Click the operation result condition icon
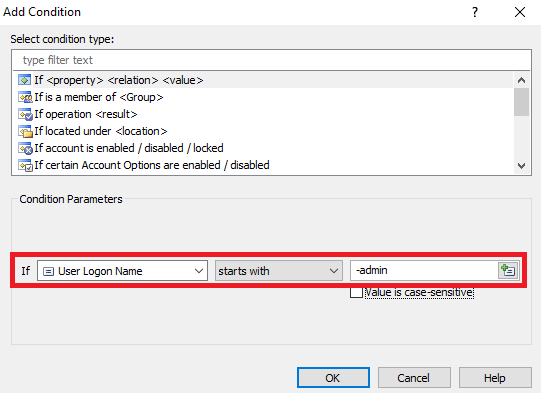This screenshot has height=393, width=541. pyautogui.click(x=25, y=114)
